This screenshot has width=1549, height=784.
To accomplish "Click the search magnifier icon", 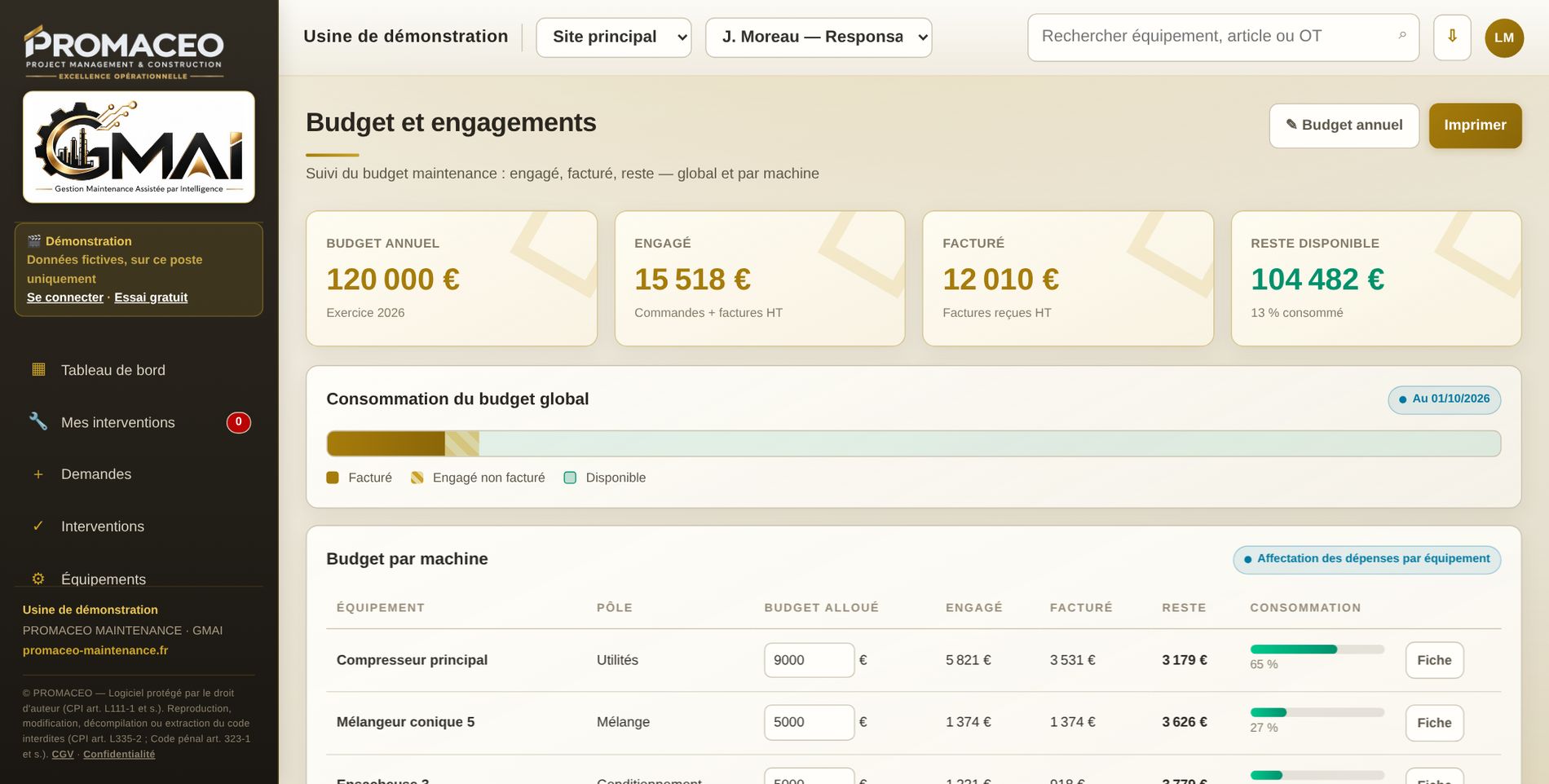I will tap(1401, 36).
